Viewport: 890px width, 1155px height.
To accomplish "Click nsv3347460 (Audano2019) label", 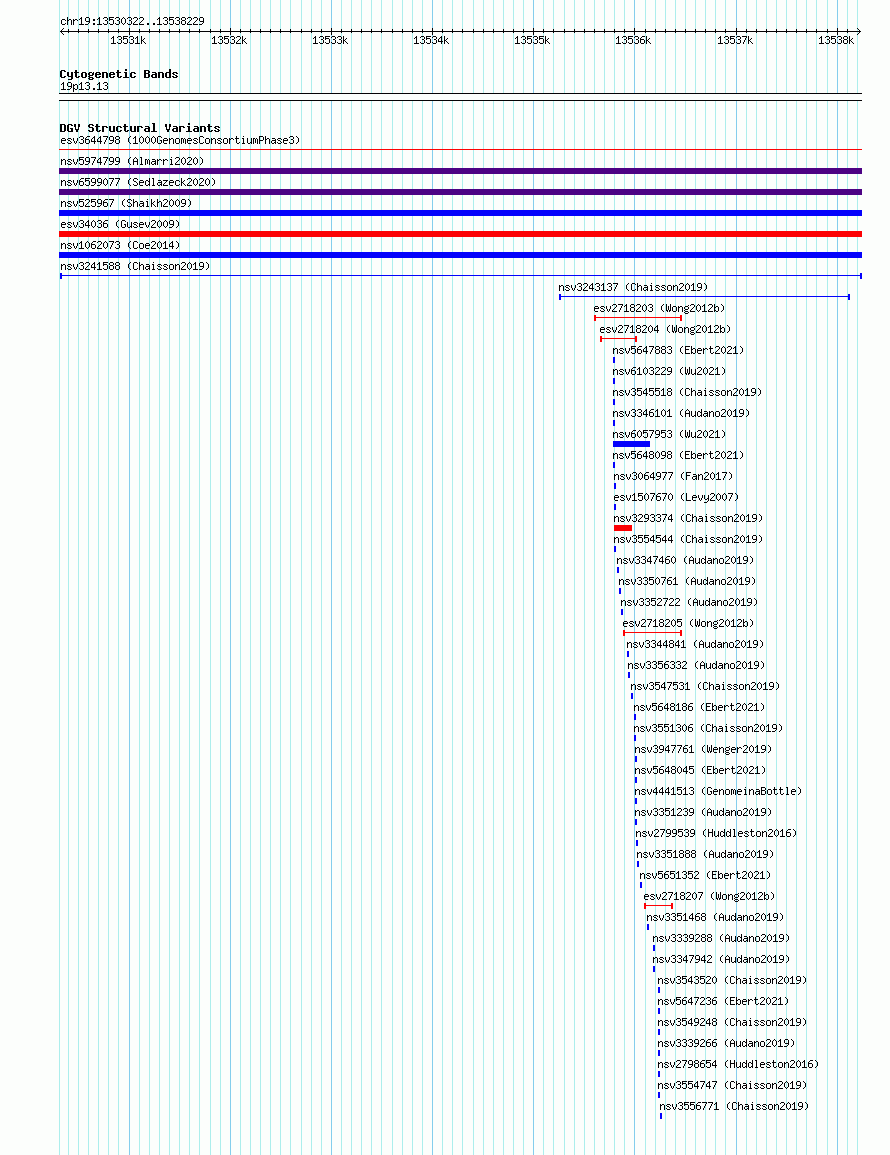I will click(x=685, y=560).
